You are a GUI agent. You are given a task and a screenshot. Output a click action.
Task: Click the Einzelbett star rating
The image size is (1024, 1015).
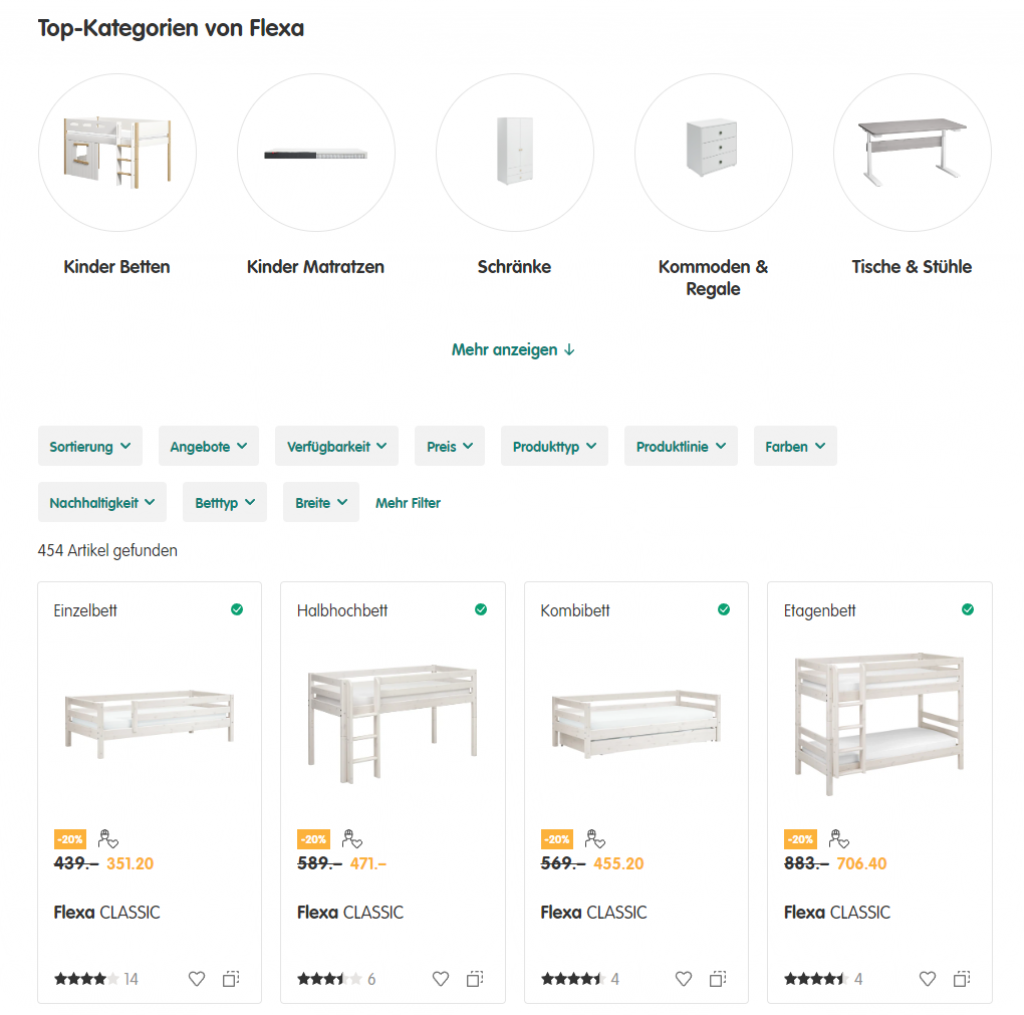coord(86,979)
